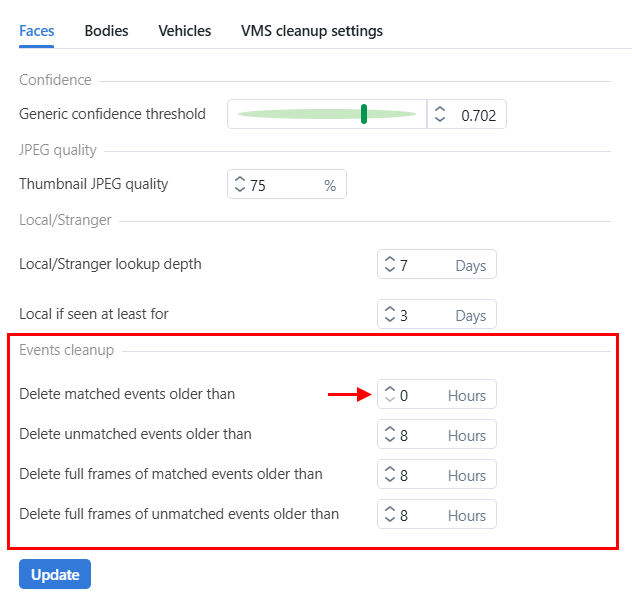This screenshot has height=611, width=632.
Task: Click the Thumbnail JPEG quality value field
Action: click(280, 185)
